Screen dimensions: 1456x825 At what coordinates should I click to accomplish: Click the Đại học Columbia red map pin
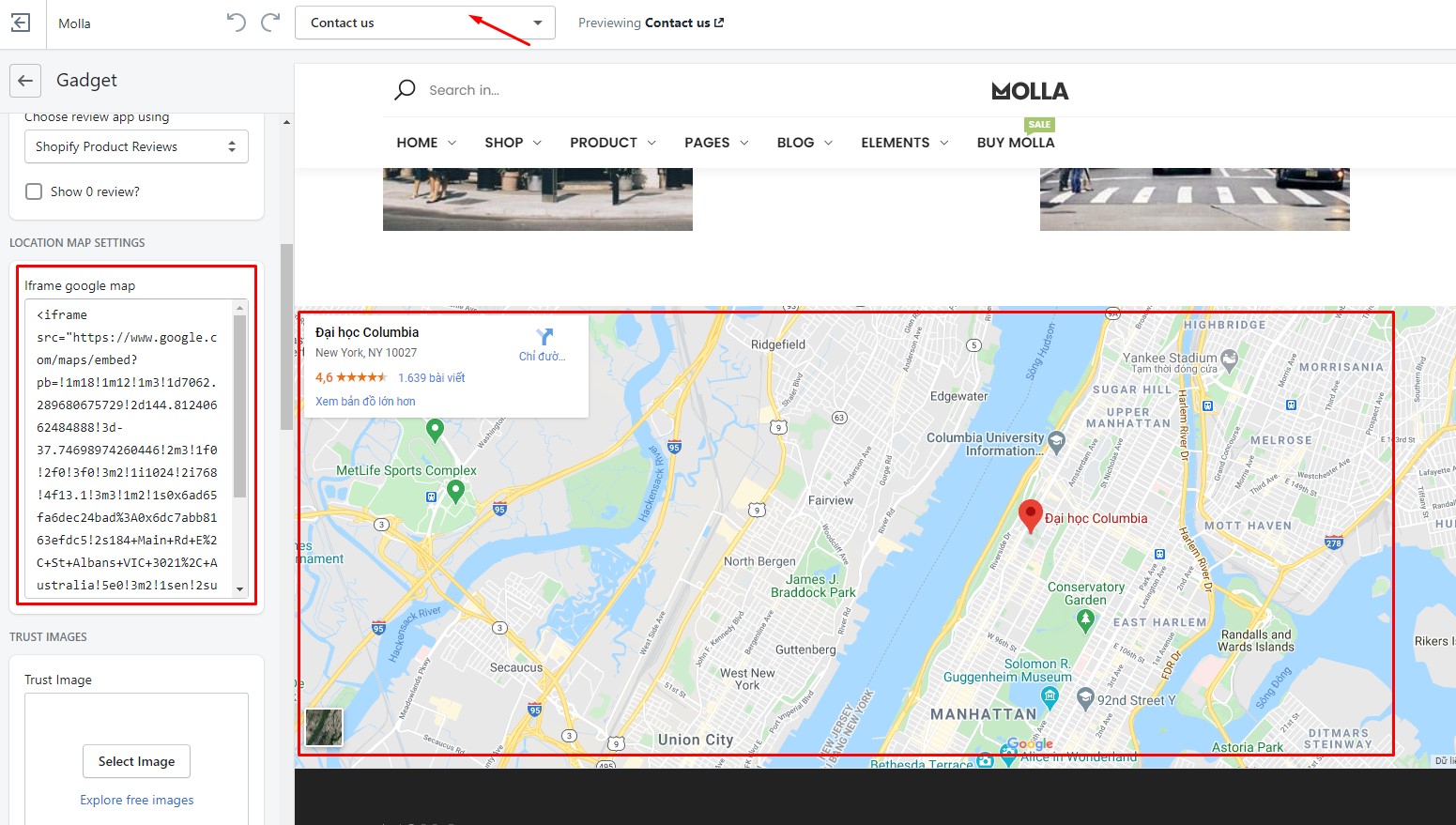click(x=1030, y=516)
